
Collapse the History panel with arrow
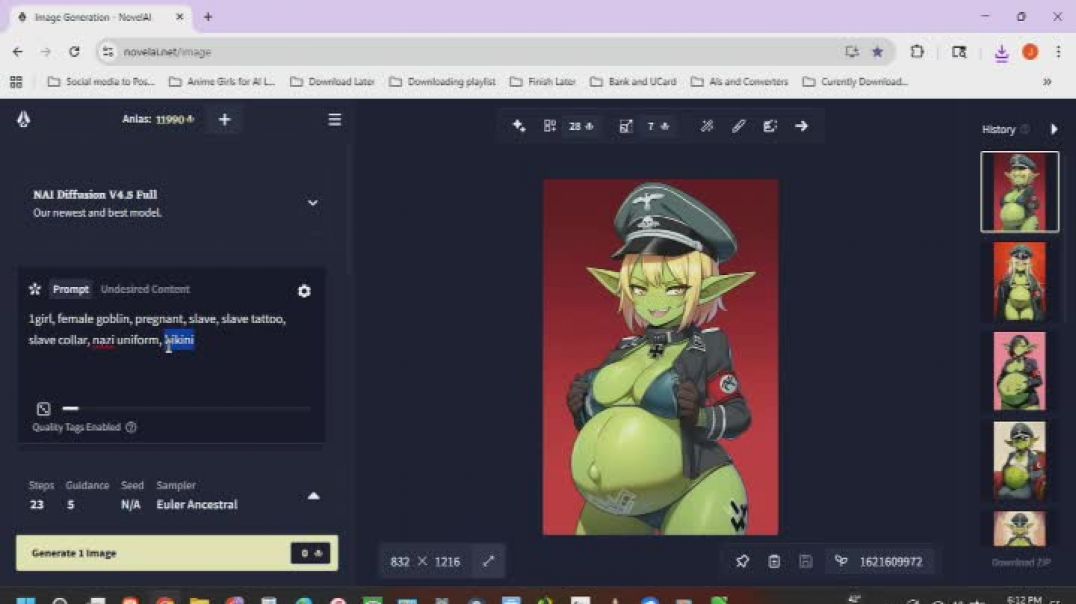1054,129
